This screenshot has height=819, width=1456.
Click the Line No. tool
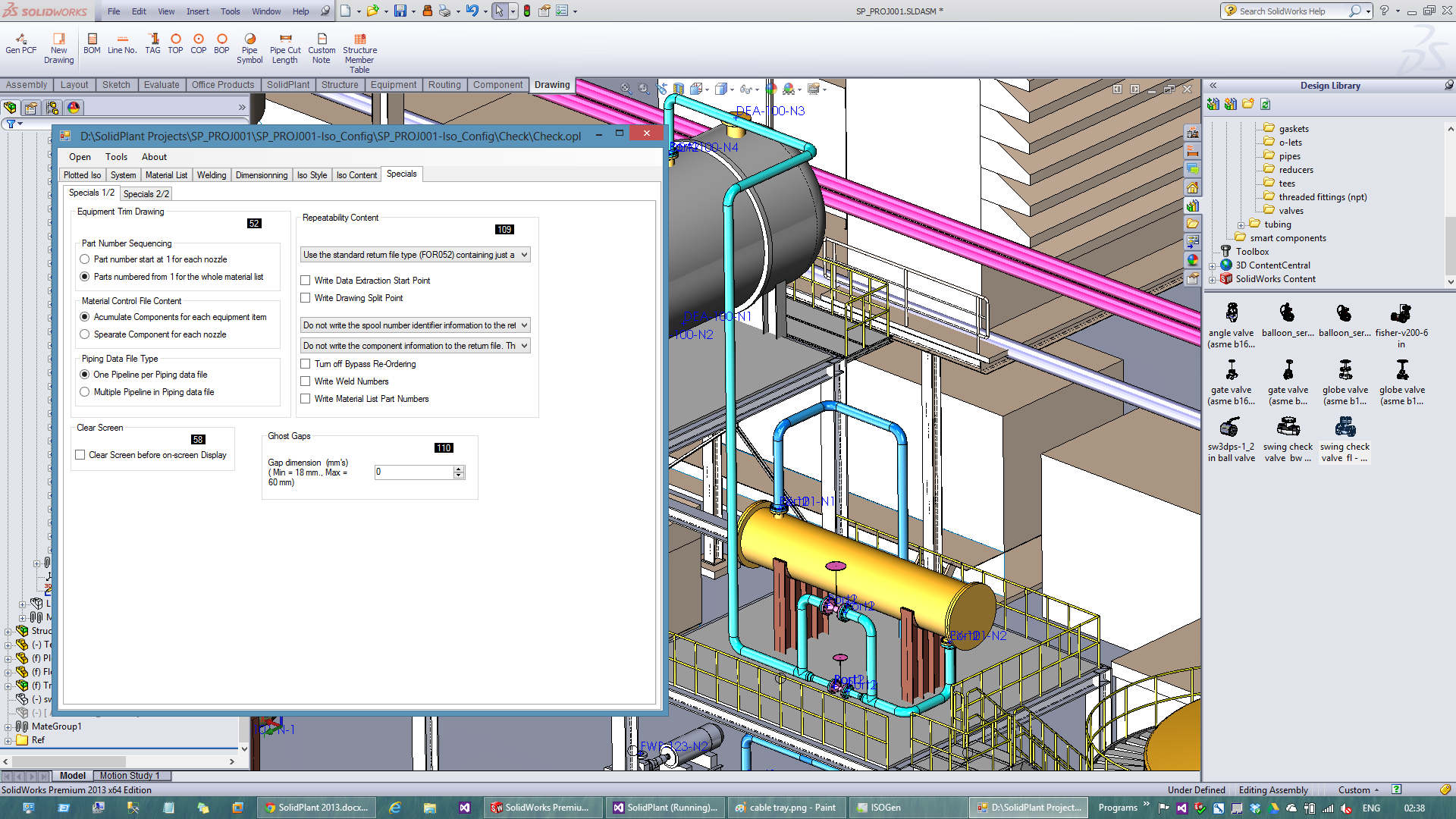click(x=121, y=43)
